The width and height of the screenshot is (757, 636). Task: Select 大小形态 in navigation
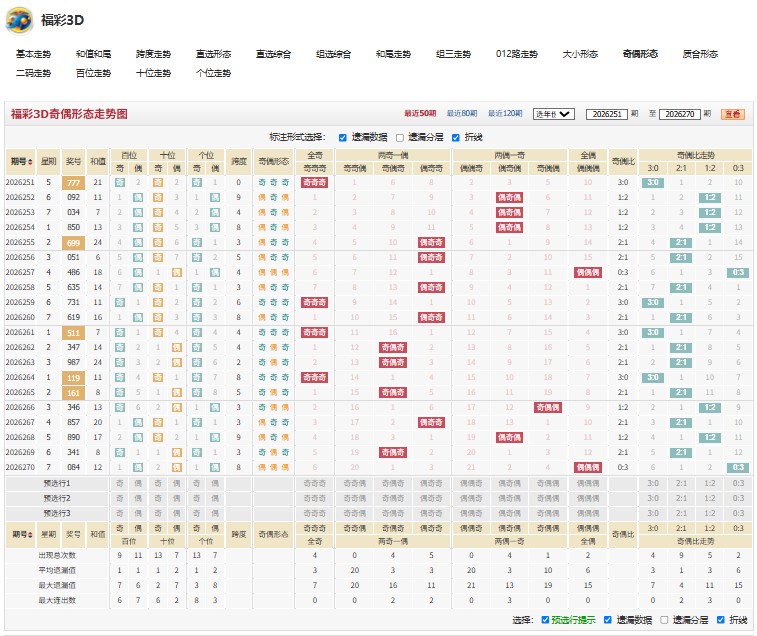click(580, 54)
